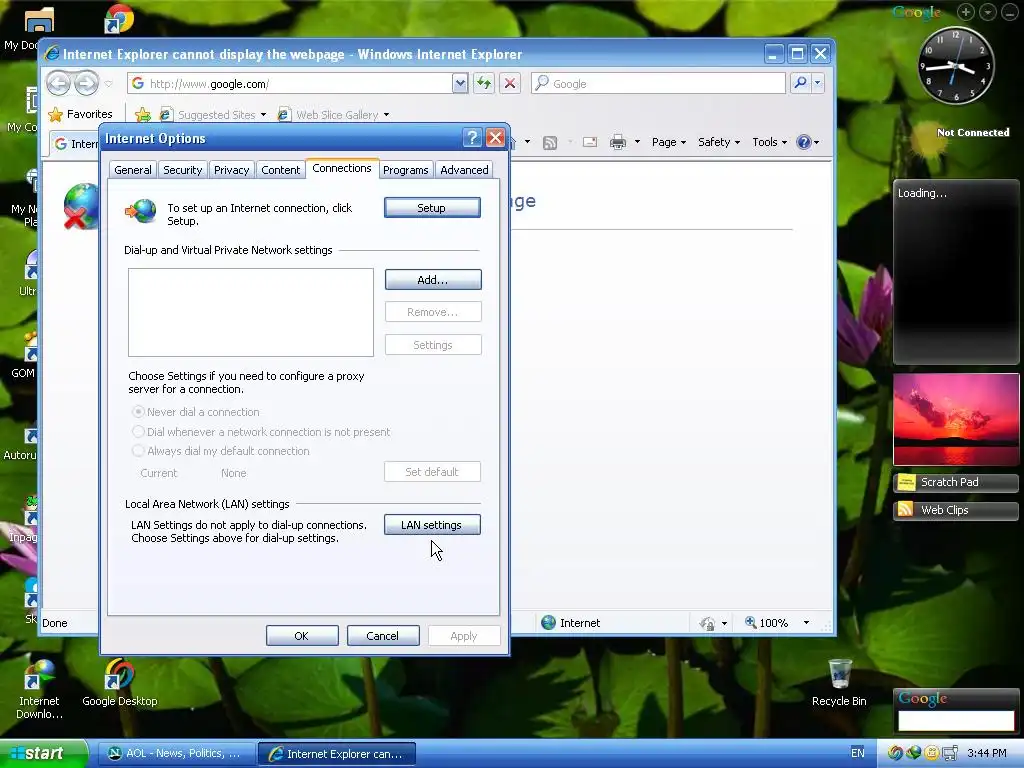Switch to the General tab
This screenshot has height=768, width=1024.
133,170
